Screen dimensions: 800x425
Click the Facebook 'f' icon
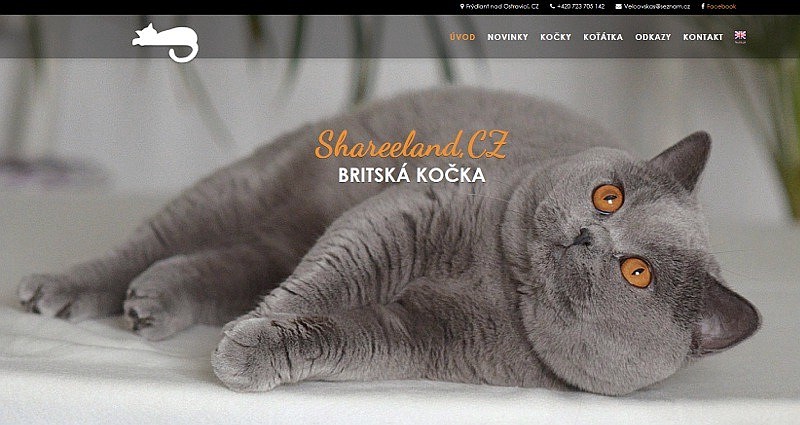click(x=703, y=7)
